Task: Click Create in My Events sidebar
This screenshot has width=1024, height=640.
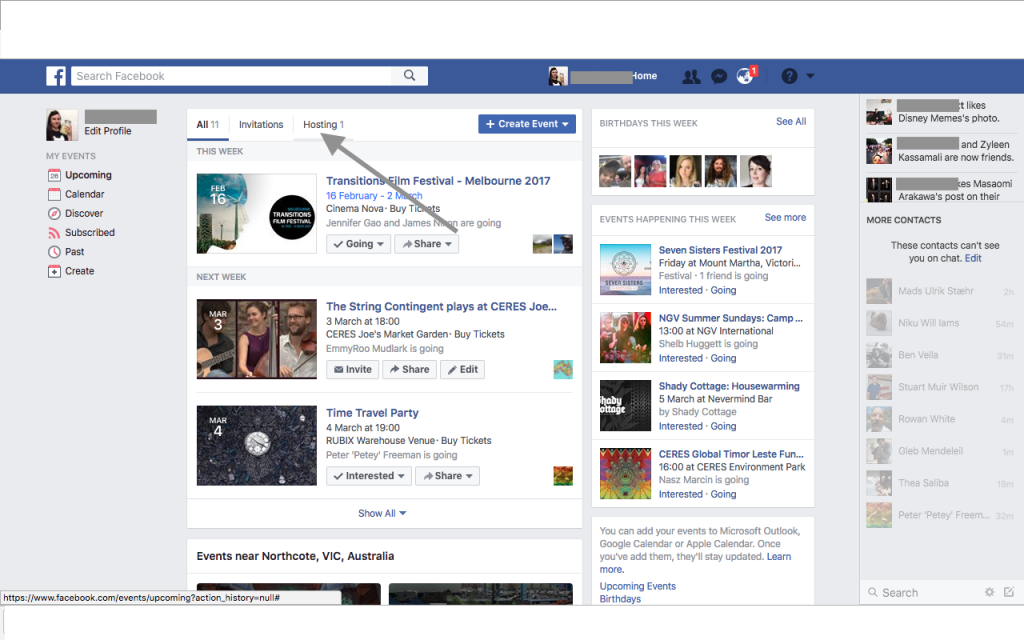Action: click(x=79, y=271)
